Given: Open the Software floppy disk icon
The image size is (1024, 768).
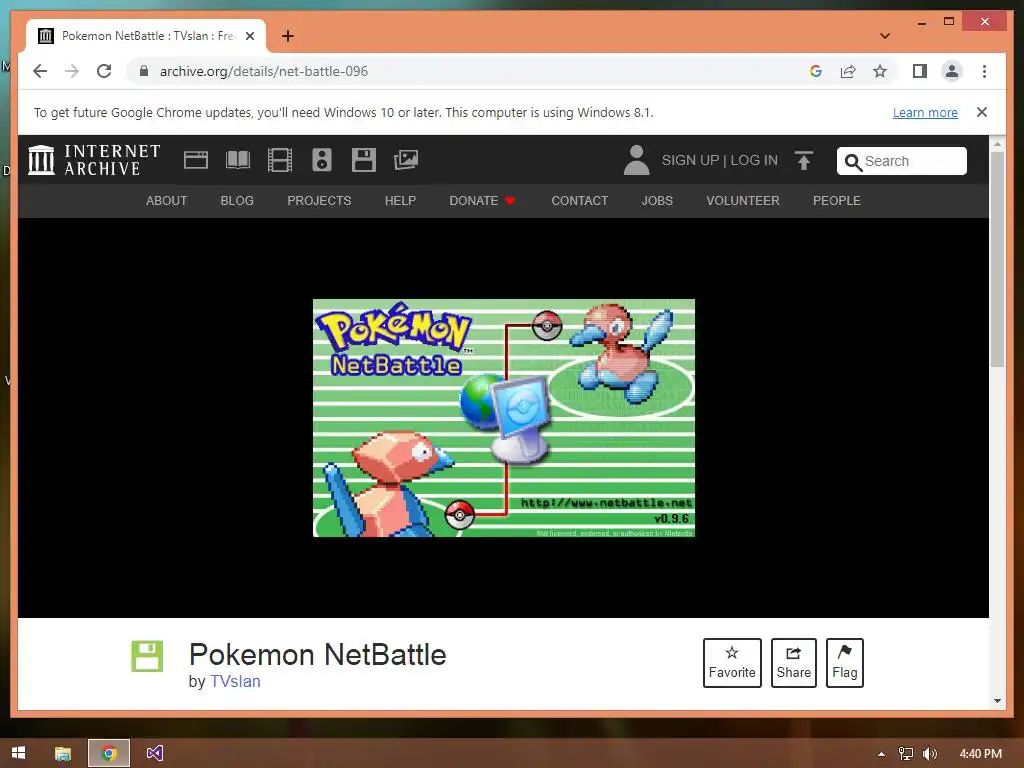Looking at the screenshot, I should [x=364, y=160].
